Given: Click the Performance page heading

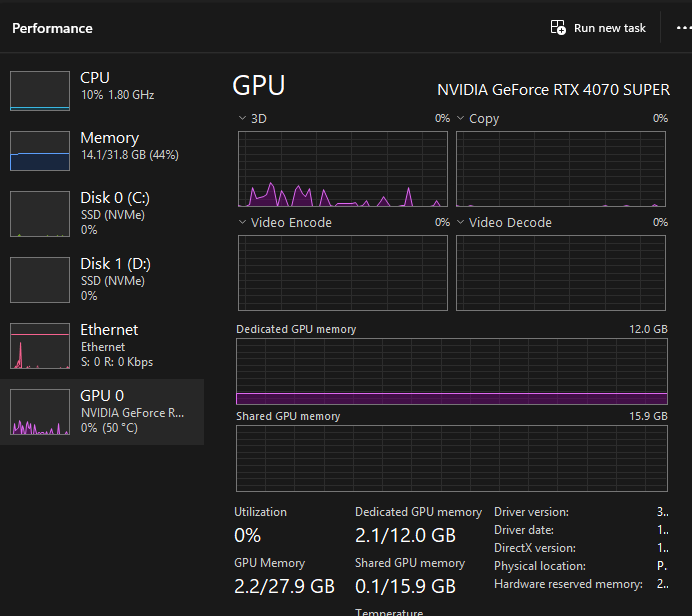Looking at the screenshot, I should pos(52,28).
